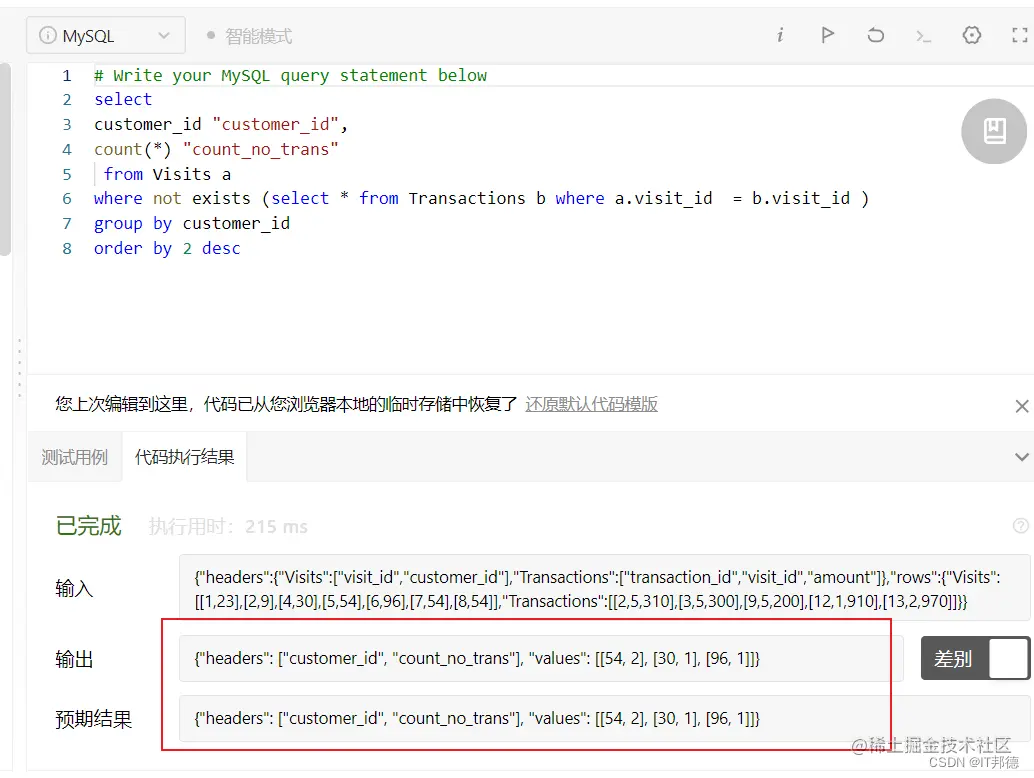Click the editor vertical scrollbar
This screenshot has width=1034, height=778.
click(x=5, y=159)
